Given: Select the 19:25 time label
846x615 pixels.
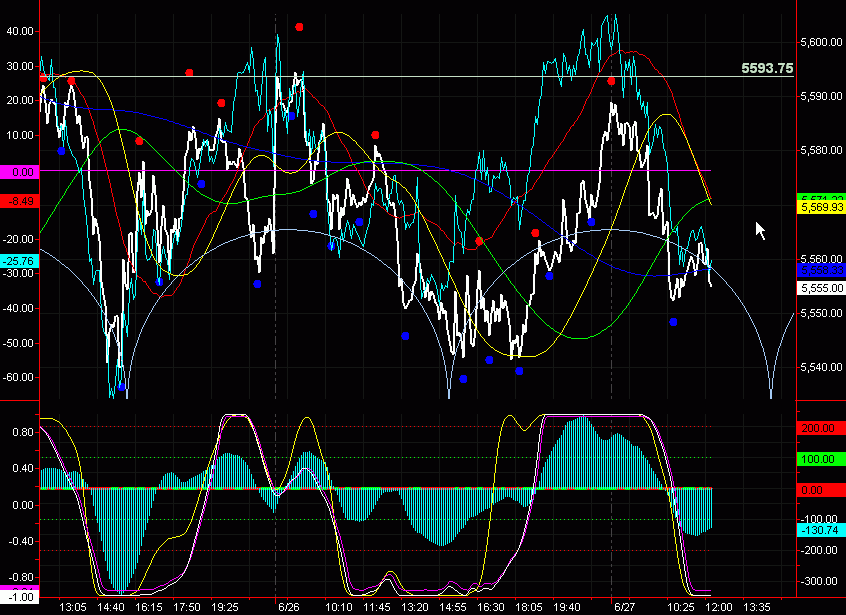Looking at the screenshot, I should 224,607.
